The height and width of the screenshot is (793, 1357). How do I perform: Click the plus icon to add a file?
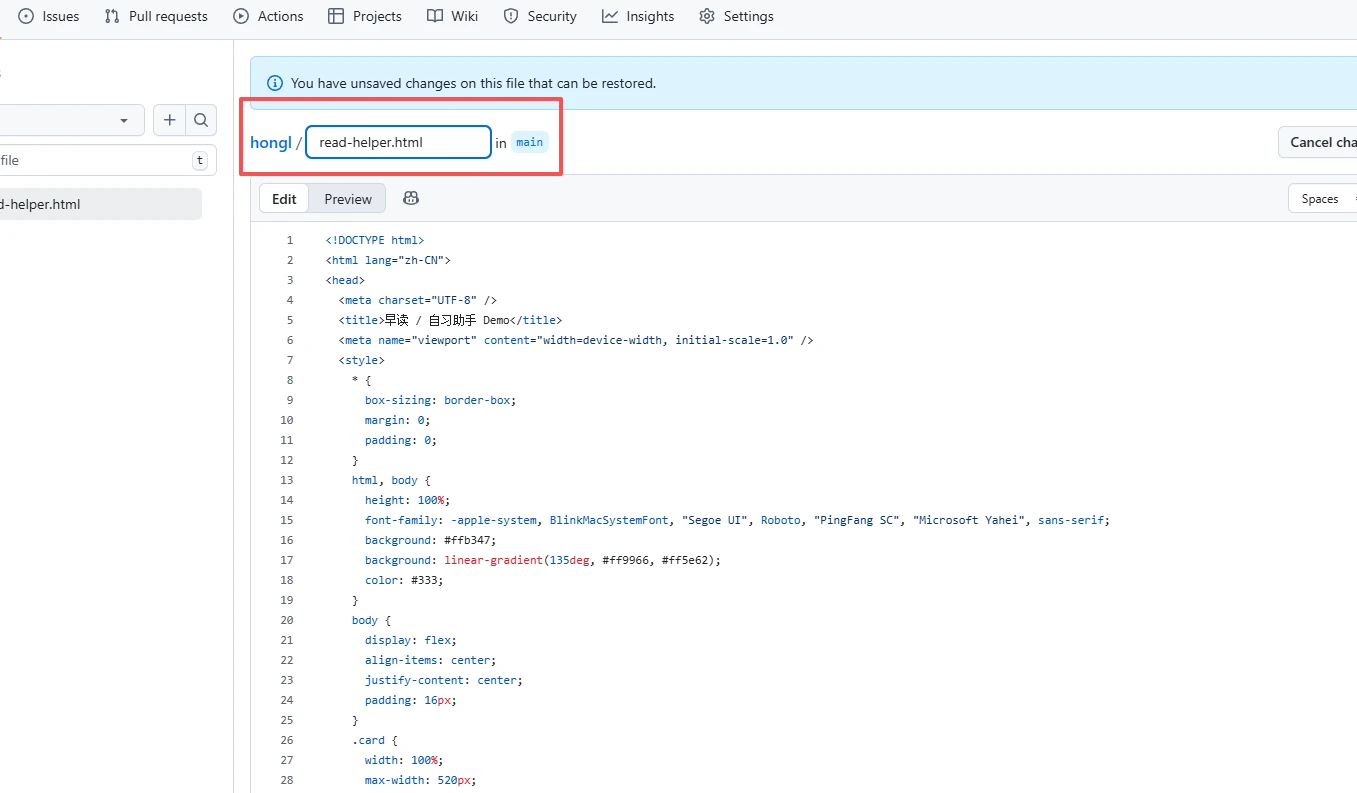click(170, 120)
